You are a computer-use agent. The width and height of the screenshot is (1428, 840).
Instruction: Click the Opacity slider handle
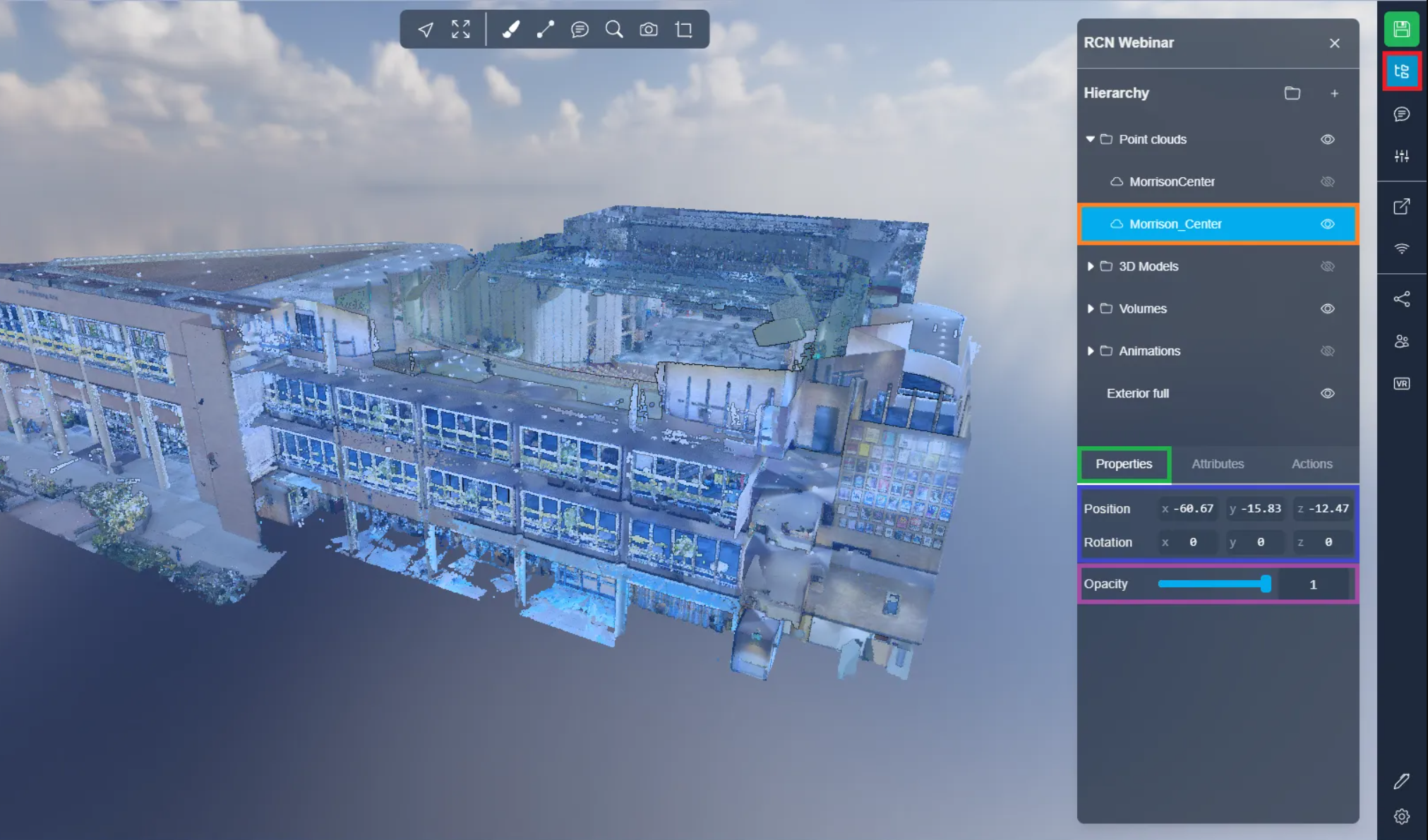click(x=1266, y=584)
